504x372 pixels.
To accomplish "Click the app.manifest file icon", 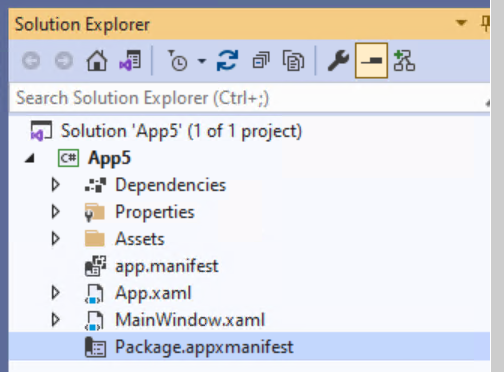I will 95,266.
